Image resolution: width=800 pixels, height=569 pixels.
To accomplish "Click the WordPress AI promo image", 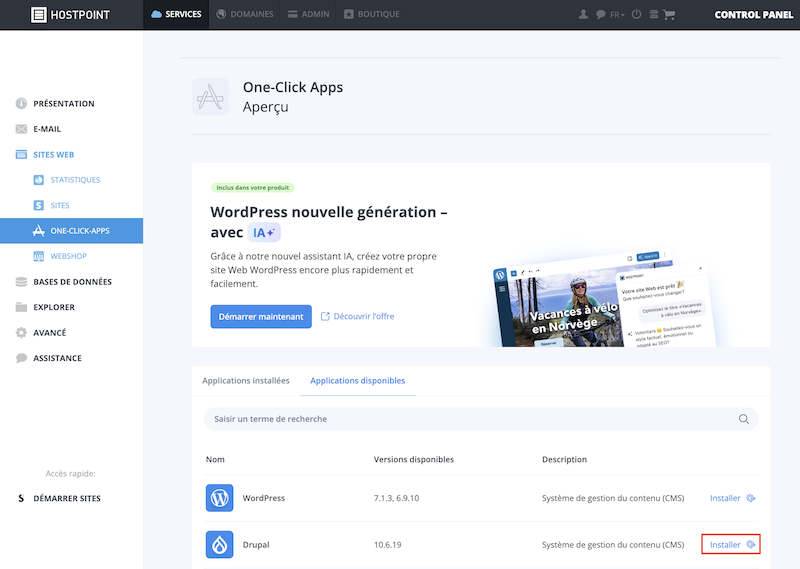I will [604, 299].
